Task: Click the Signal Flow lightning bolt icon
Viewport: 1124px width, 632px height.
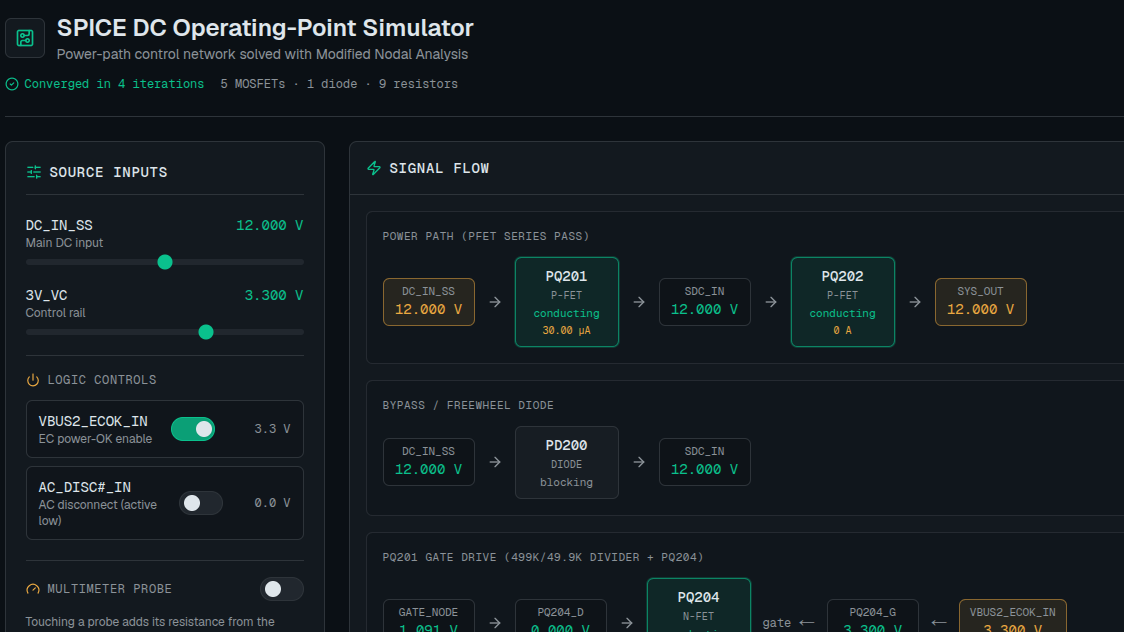Action: point(374,168)
